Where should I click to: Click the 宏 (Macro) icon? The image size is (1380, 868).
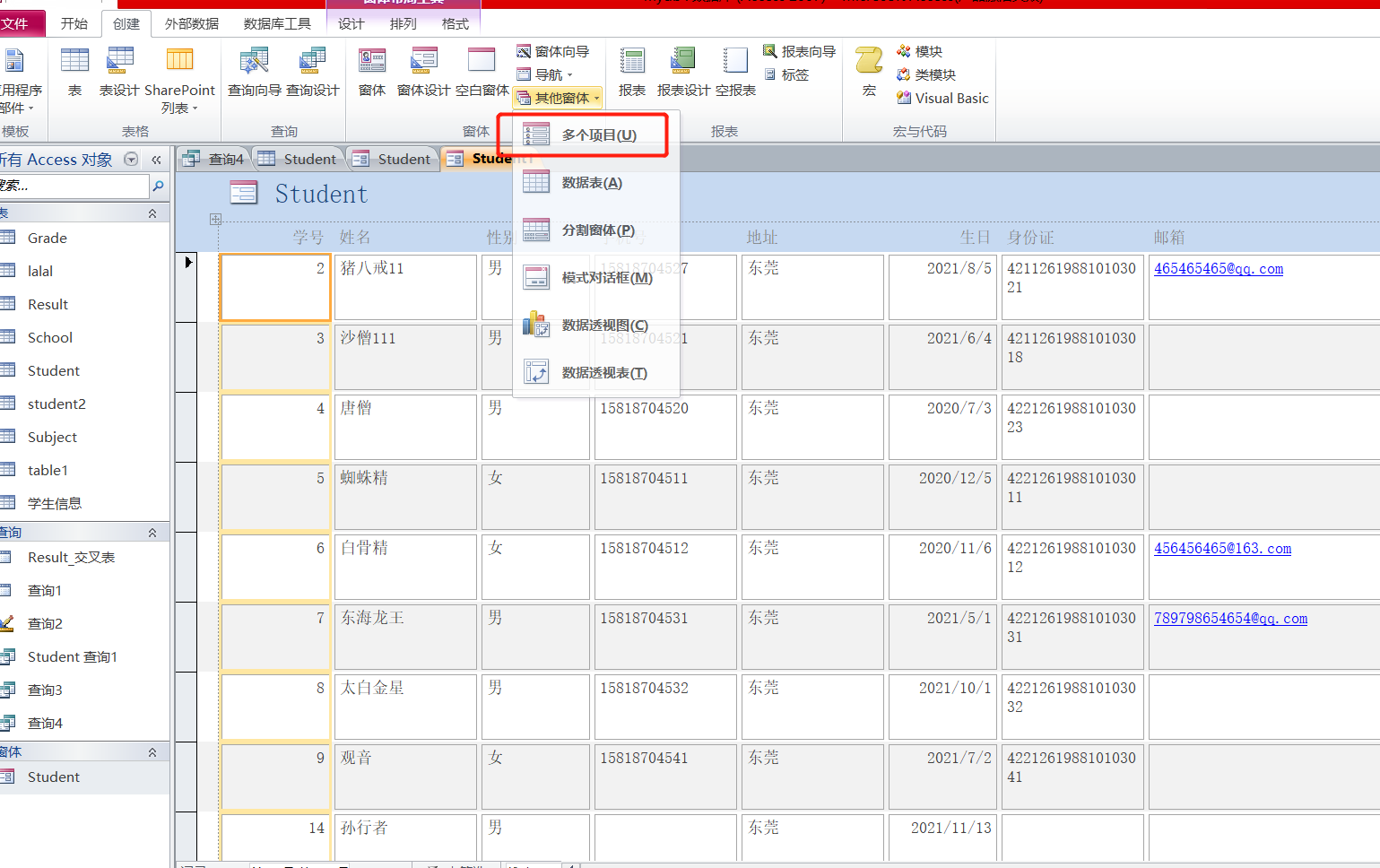pyautogui.click(x=868, y=62)
